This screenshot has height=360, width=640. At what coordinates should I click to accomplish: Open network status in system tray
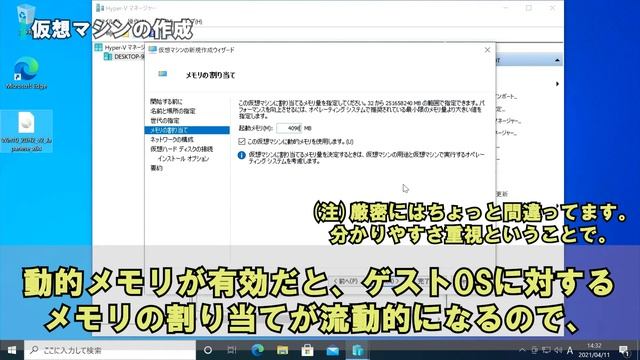[546, 350]
